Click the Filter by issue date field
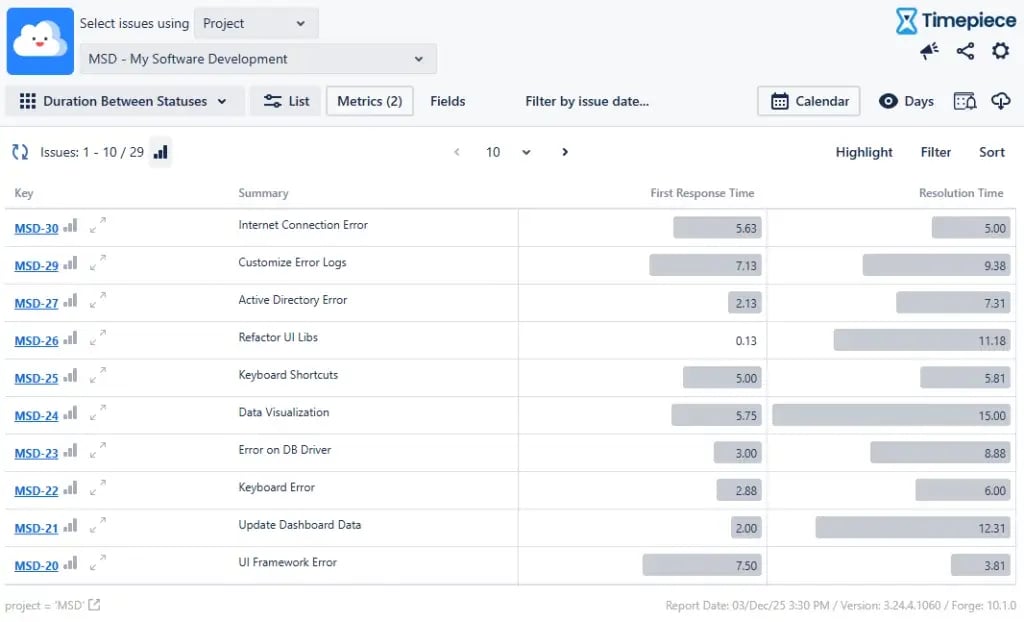The image size is (1024, 622). (x=587, y=101)
